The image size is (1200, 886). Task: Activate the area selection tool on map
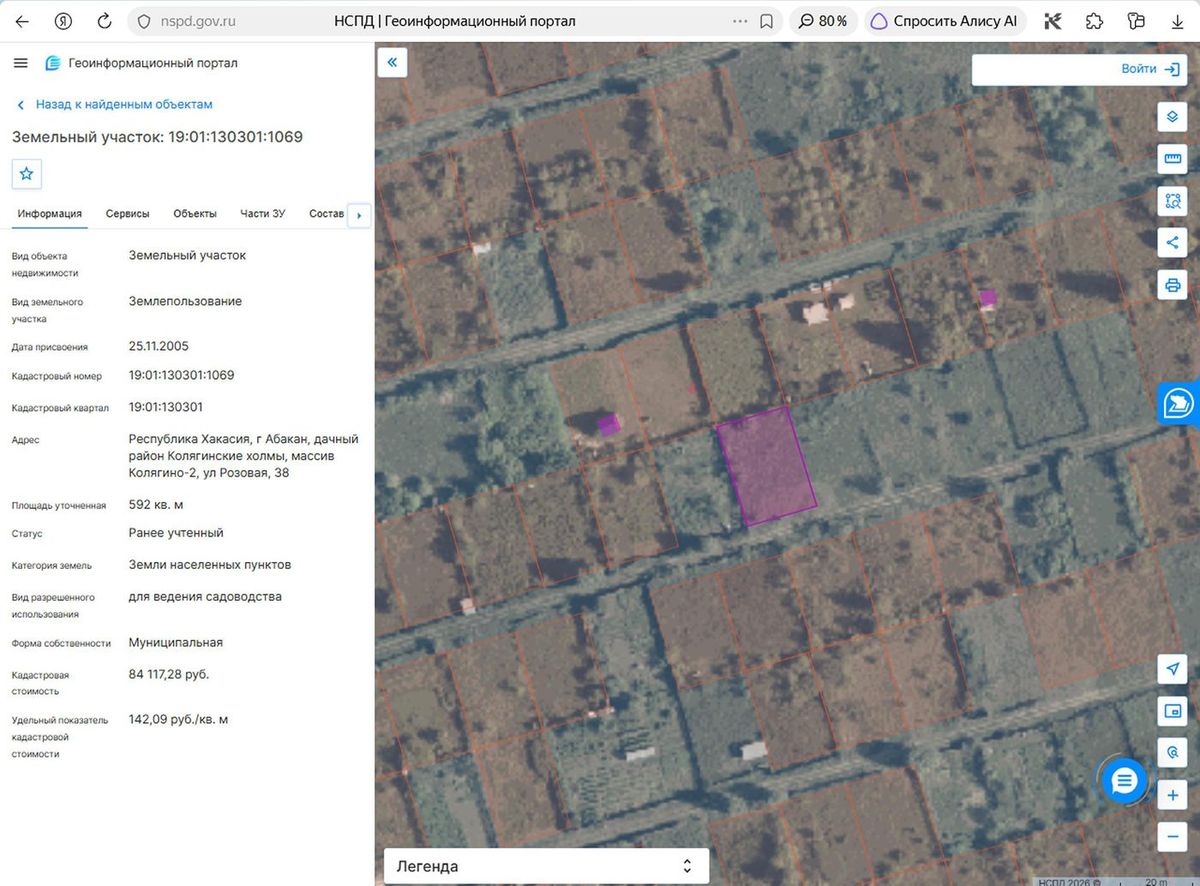tap(1172, 201)
